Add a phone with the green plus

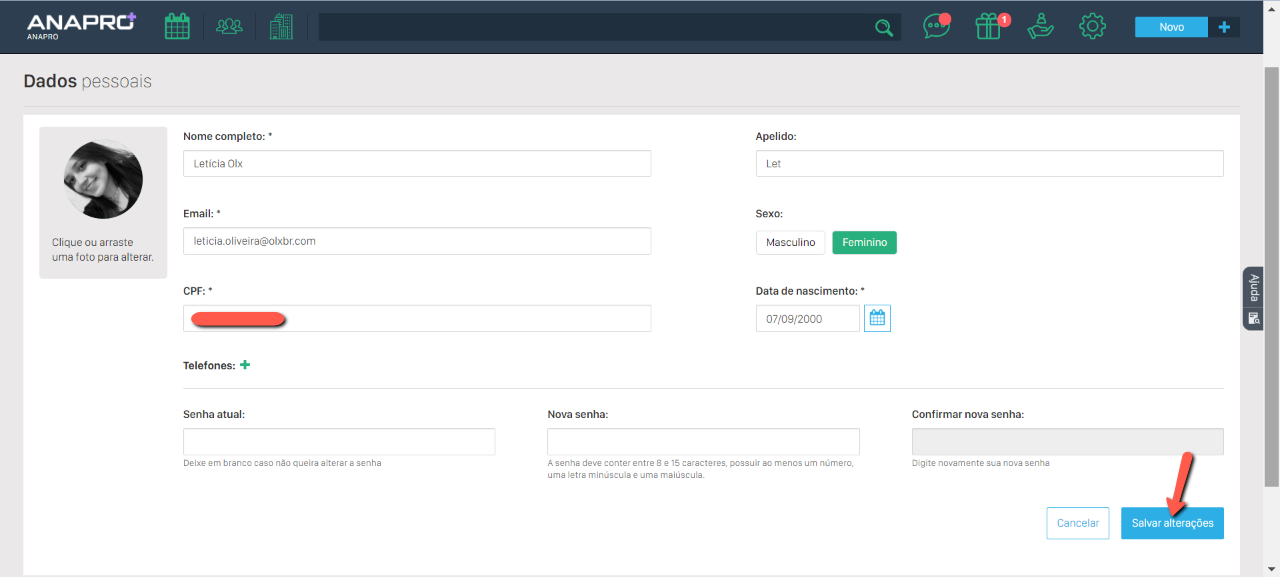pyautogui.click(x=245, y=365)
